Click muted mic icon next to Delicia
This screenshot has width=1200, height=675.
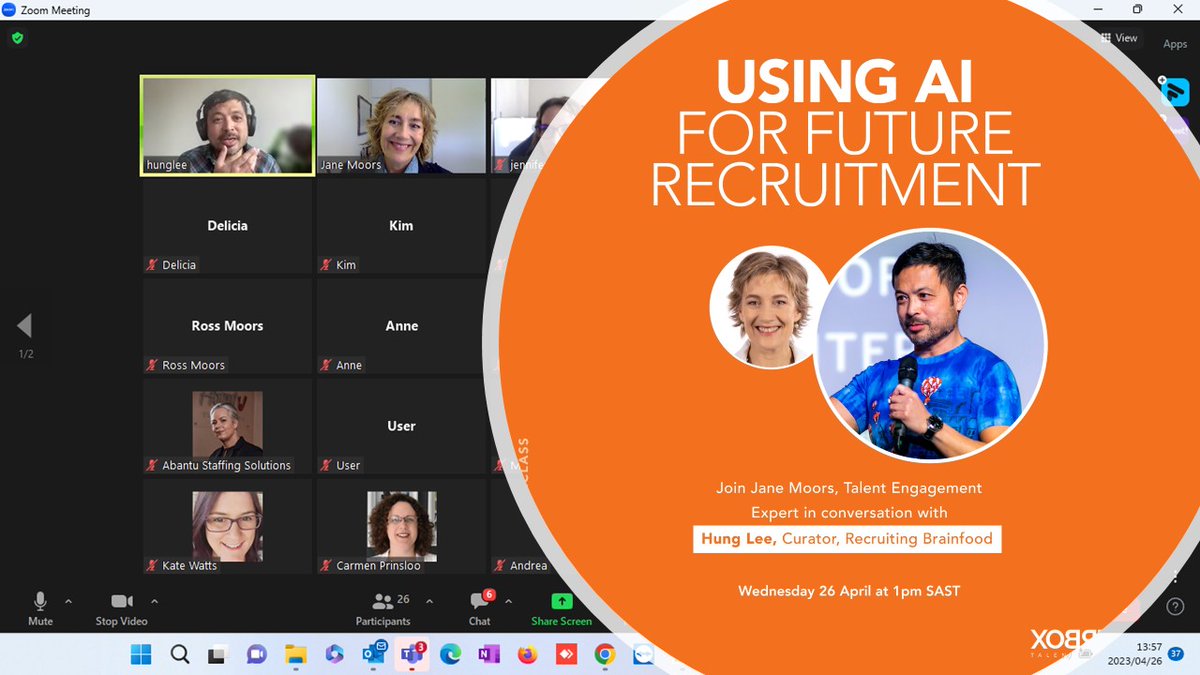tap(152, 265)
